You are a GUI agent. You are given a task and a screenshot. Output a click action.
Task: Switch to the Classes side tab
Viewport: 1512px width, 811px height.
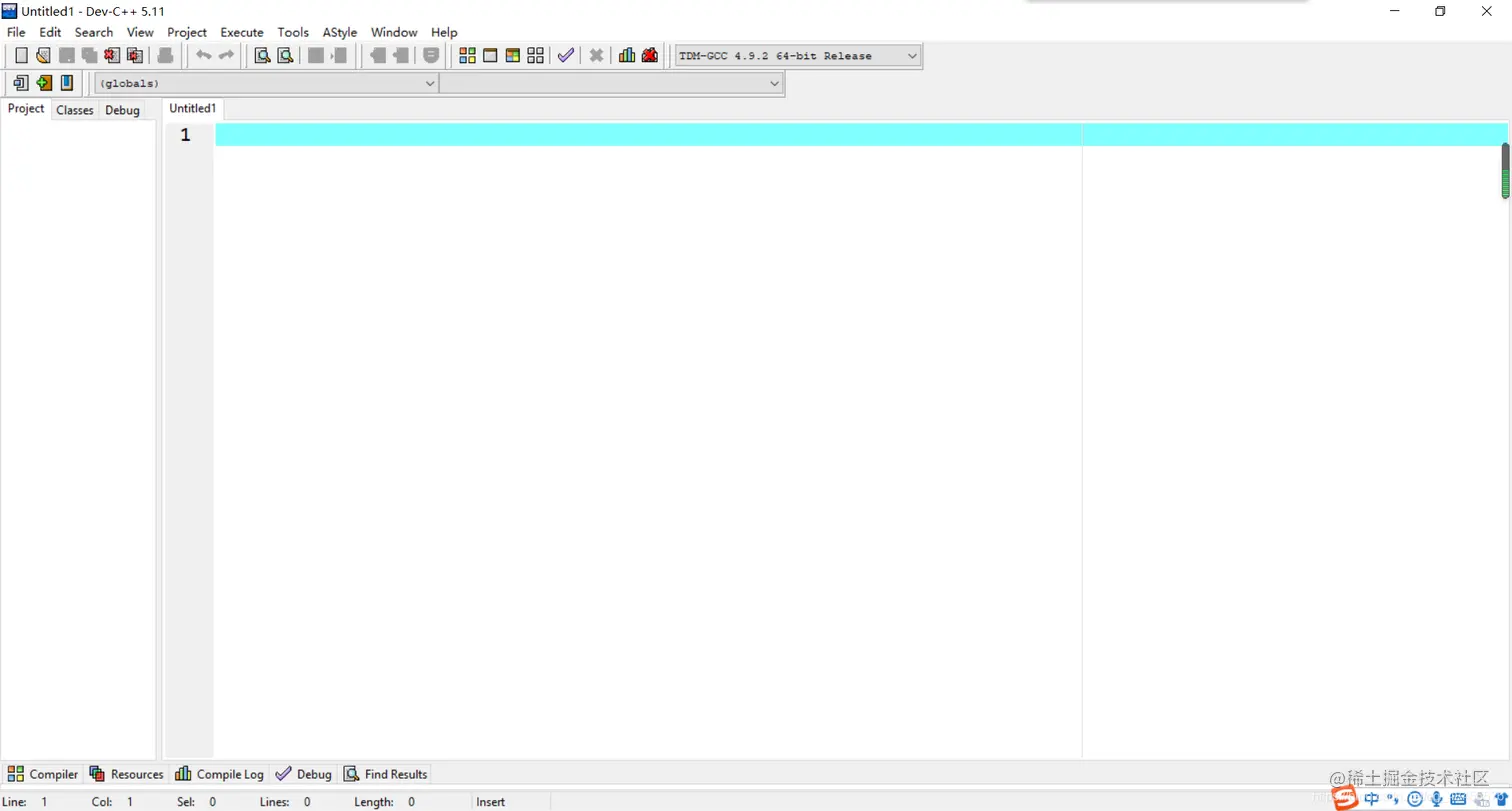click(x=75, y=110)
